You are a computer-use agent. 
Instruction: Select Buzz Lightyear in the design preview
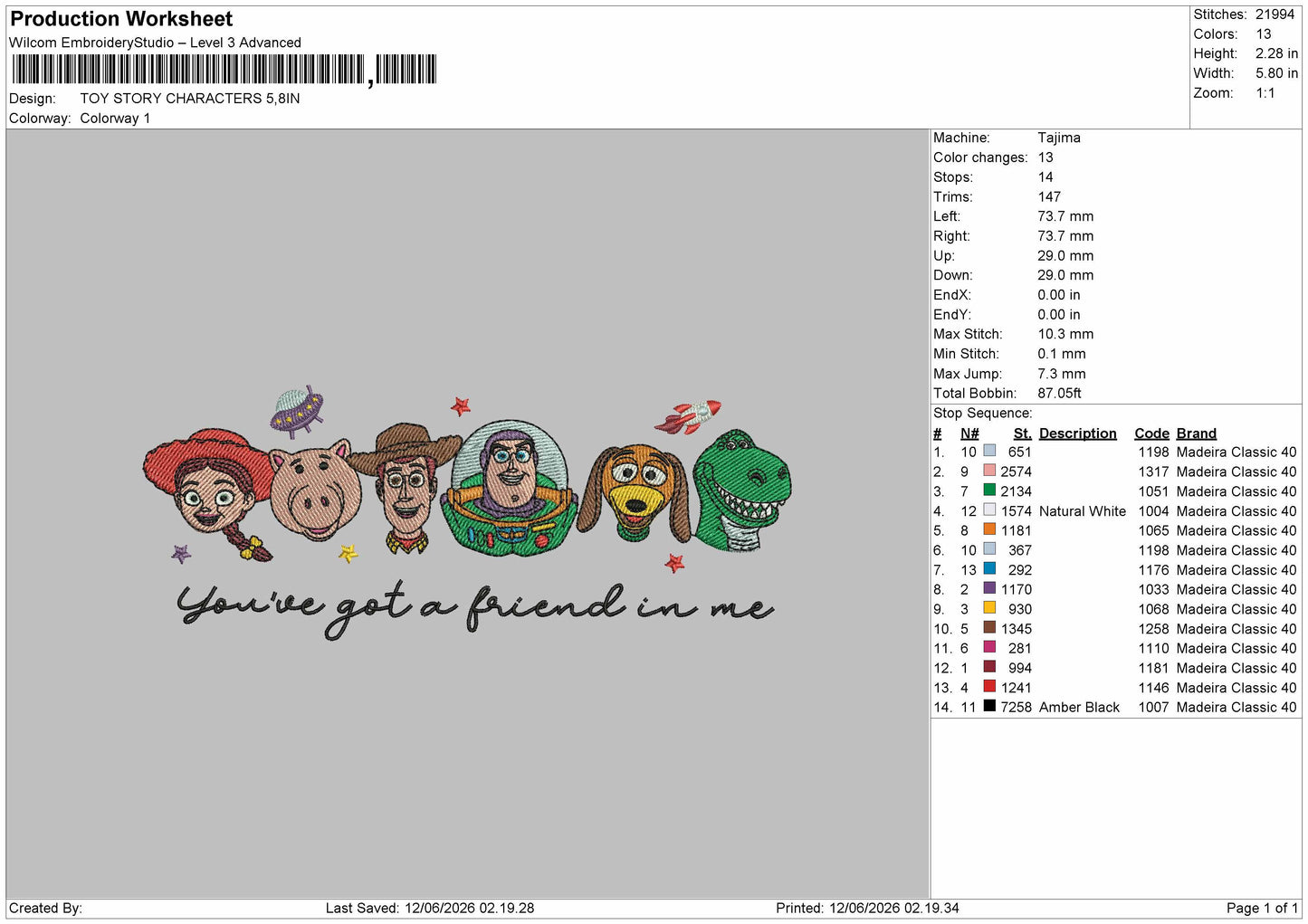[x=510, y=489]
